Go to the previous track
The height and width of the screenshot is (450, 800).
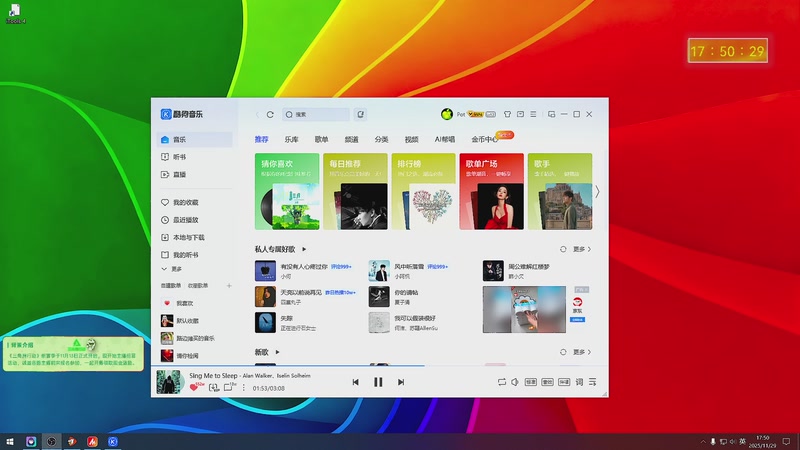coord(356,382)
